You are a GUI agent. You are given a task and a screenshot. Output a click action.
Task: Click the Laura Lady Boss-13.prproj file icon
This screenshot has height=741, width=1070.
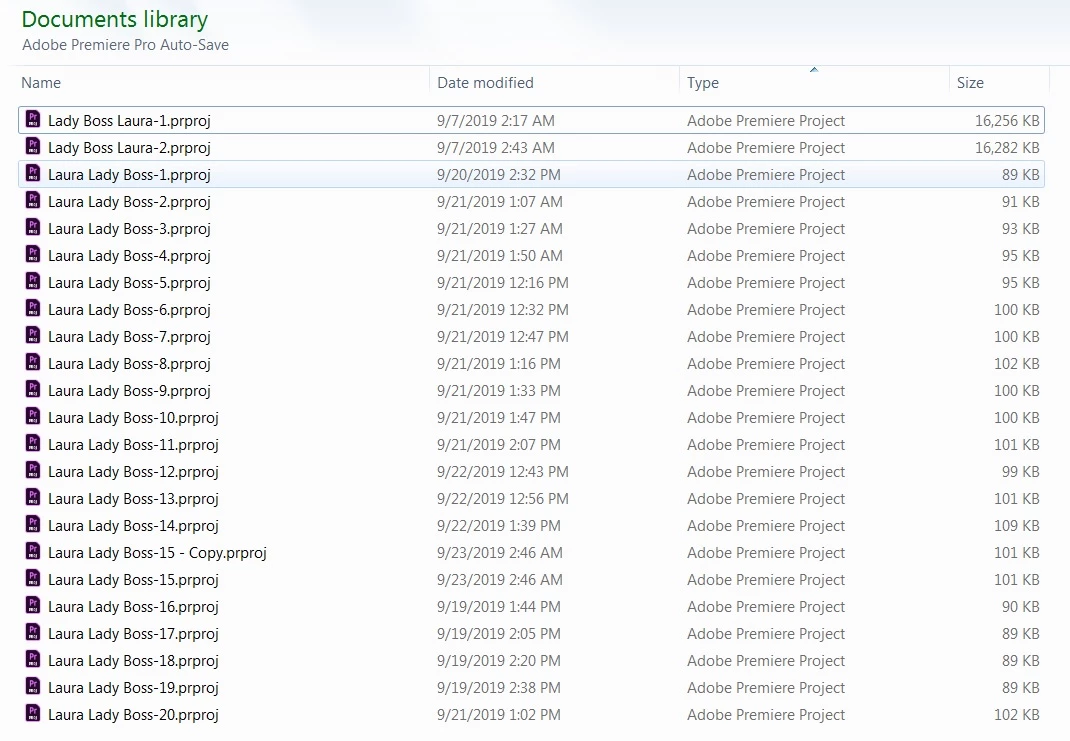point(33,497)
